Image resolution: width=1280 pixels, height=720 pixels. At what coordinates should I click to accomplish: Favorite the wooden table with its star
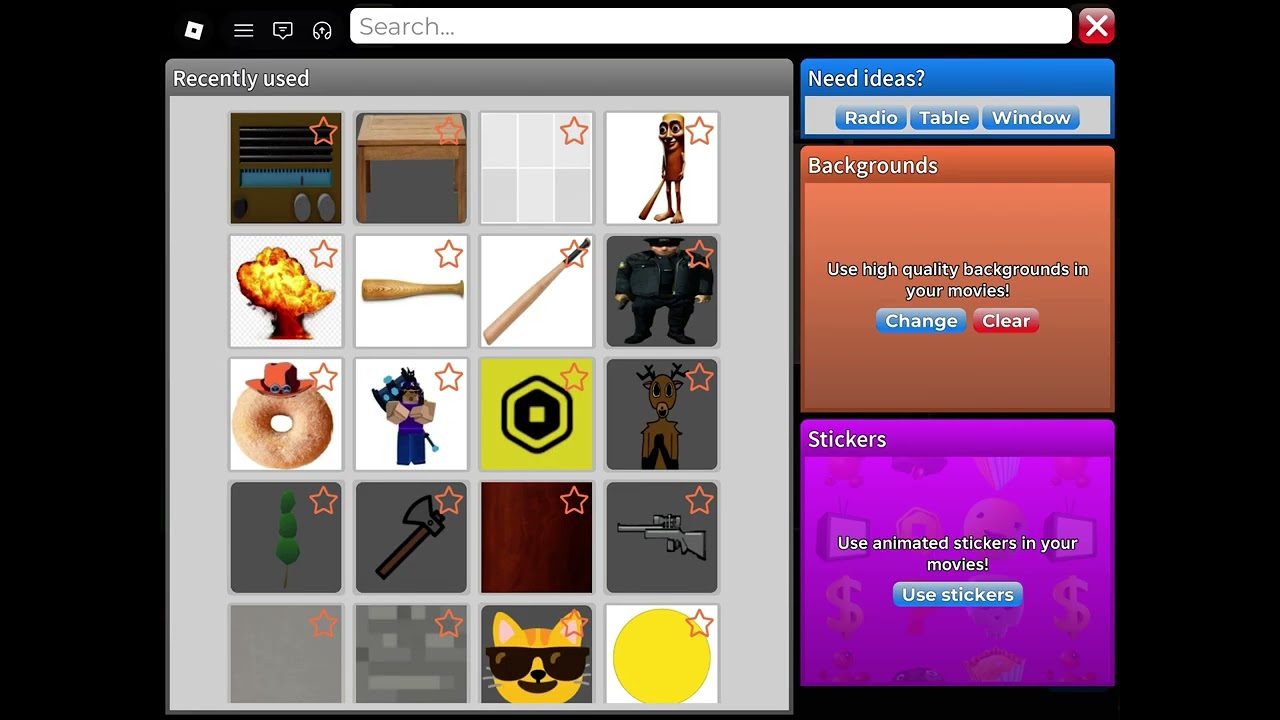tap(449, 131)
